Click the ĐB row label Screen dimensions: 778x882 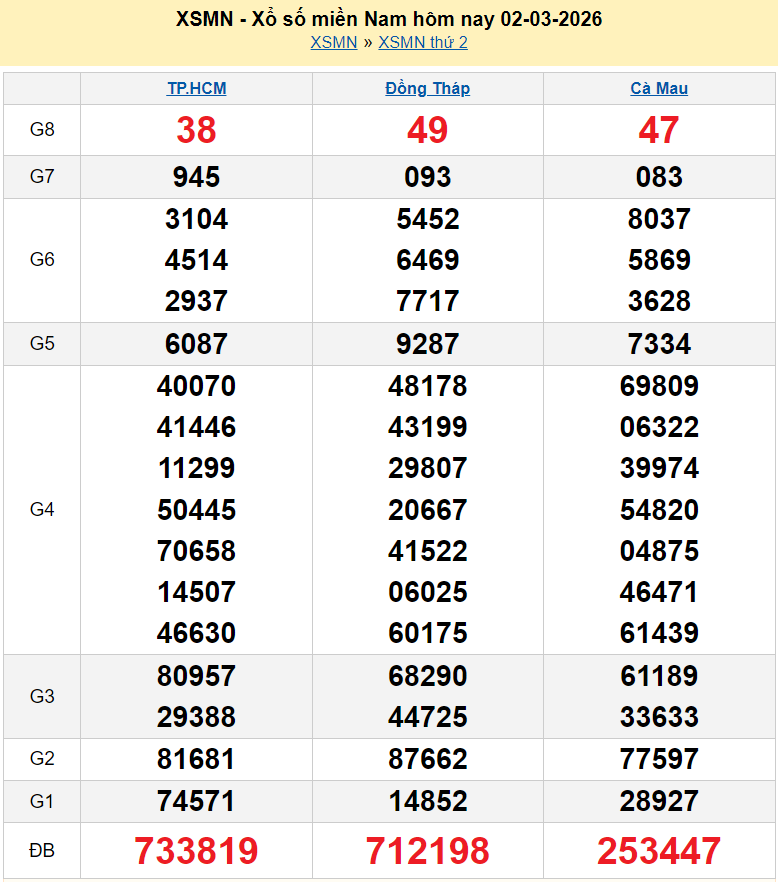point(42,851)
